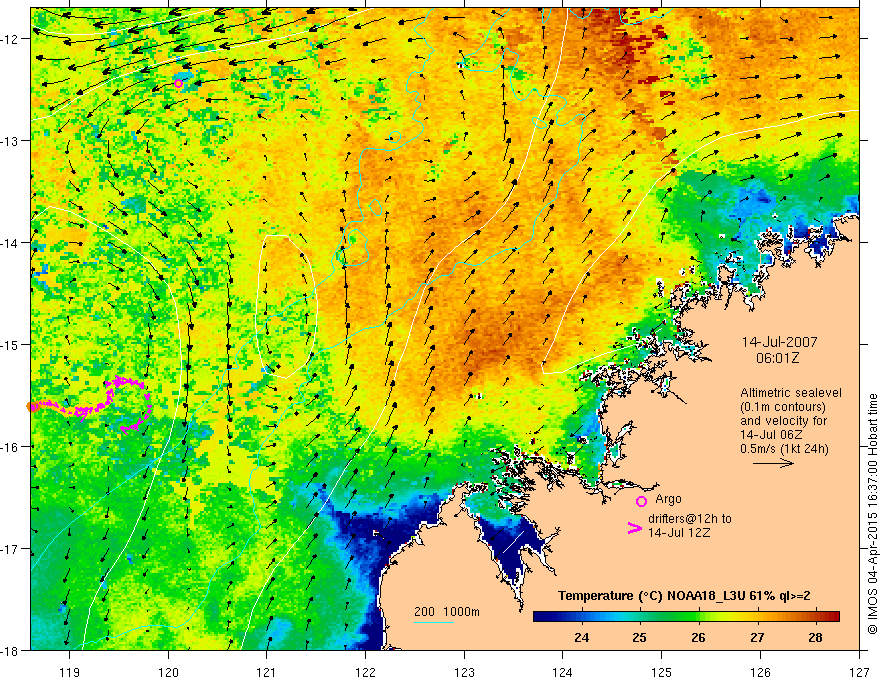Click the closed white sea-level contour oval

pyautogui.click(x=287, y=306)
